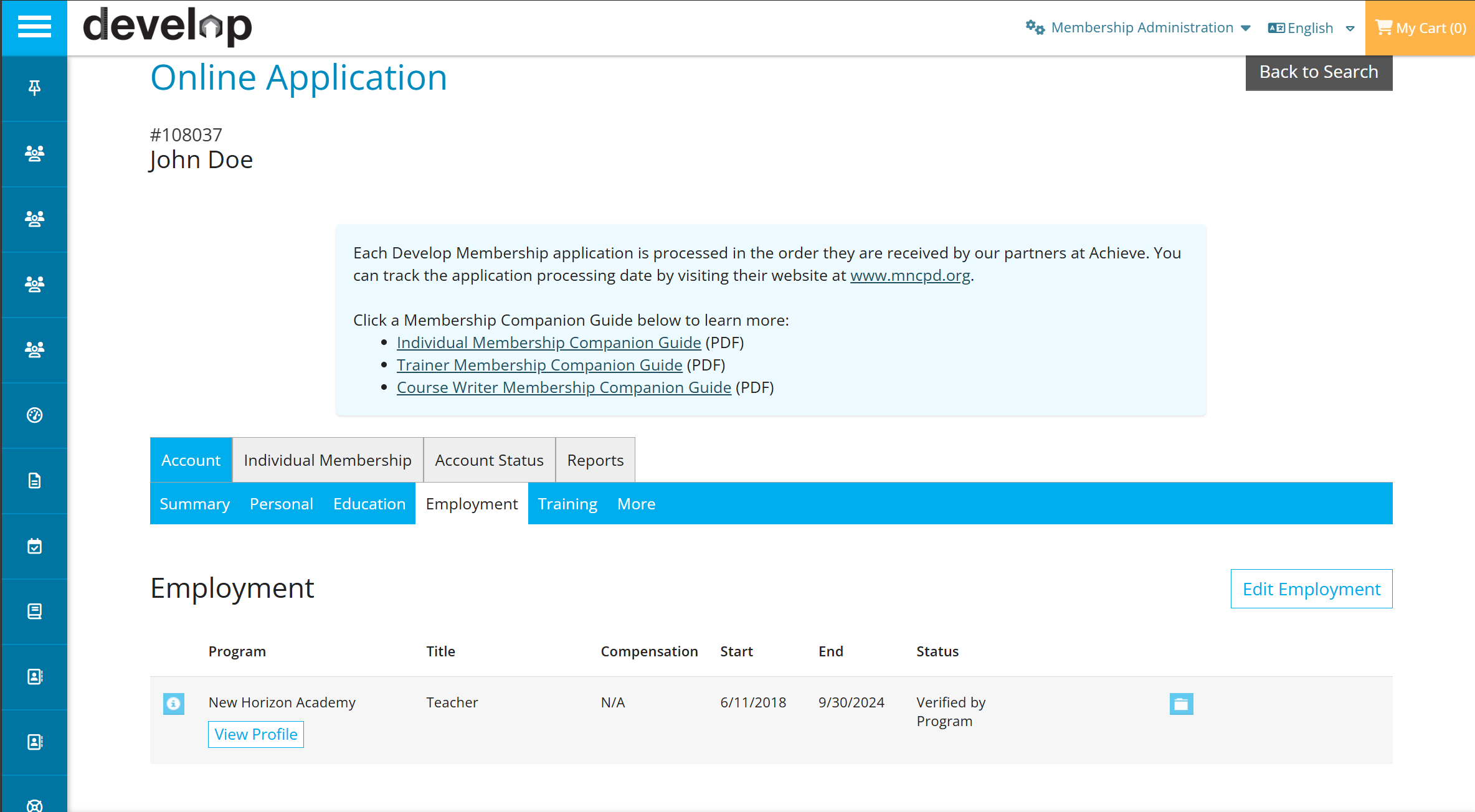Switch to Account Status tab
1475x812 pixels.
click(489, 460)
